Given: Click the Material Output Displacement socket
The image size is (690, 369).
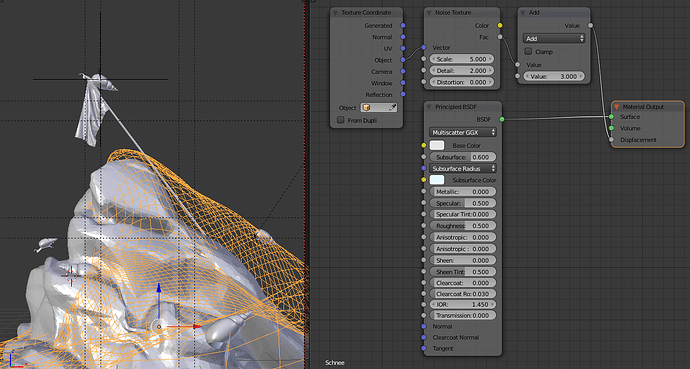Looking at the screenshot, I should (x=611, y=139).
